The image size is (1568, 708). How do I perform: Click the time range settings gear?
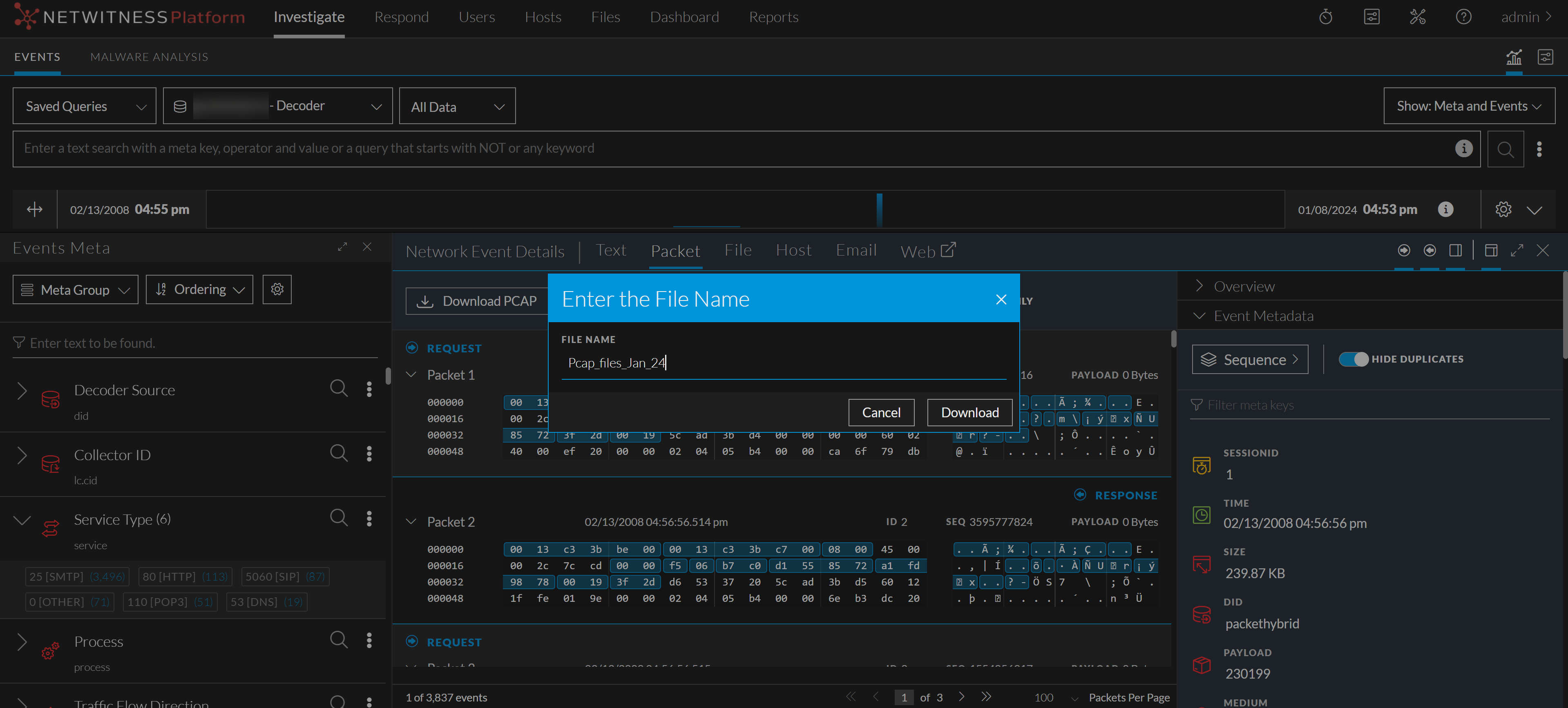[x=1503, y=209]
